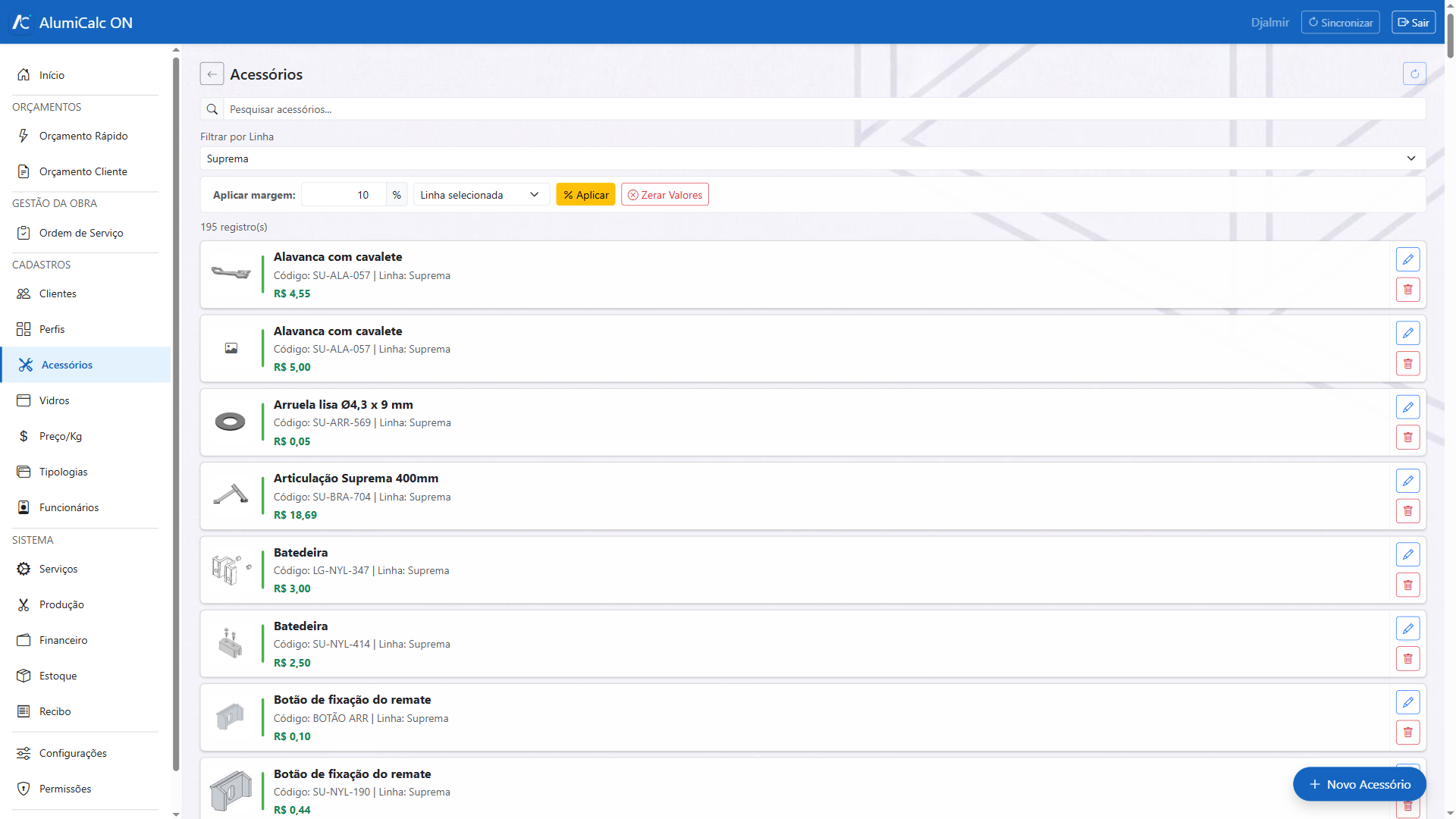Edit the Batedeira LG-NYL-347 item
Image resolution: width=1456 pixels, height=819 pixels.
pos(1407,554)
